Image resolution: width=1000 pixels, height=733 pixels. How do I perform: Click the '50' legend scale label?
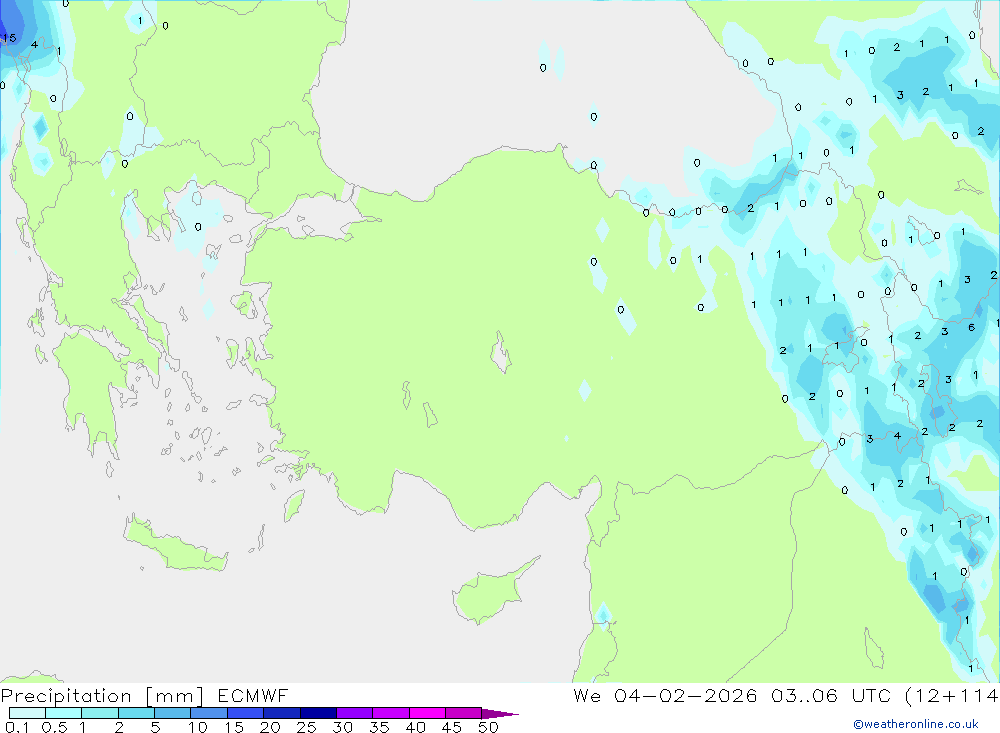tap(488, 727)
